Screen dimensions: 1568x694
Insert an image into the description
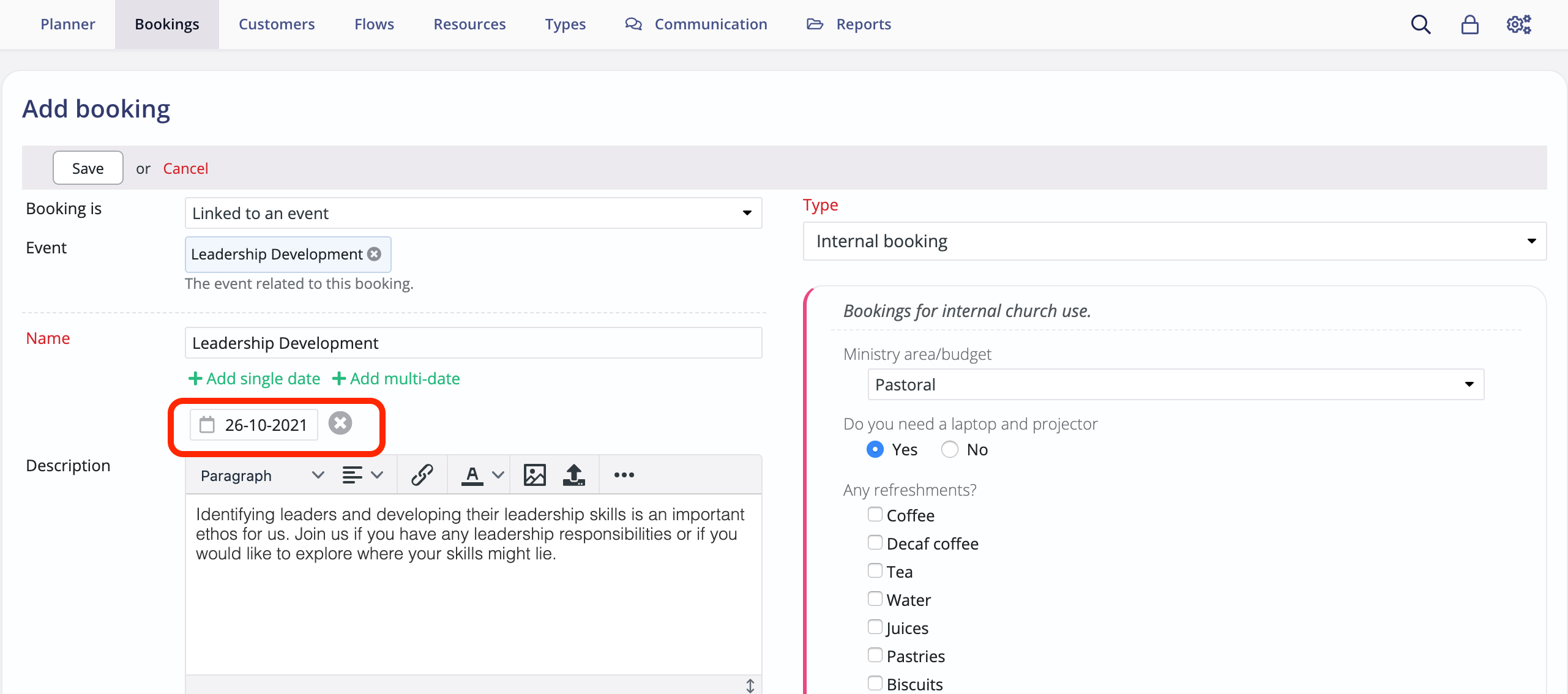[534, 474]
